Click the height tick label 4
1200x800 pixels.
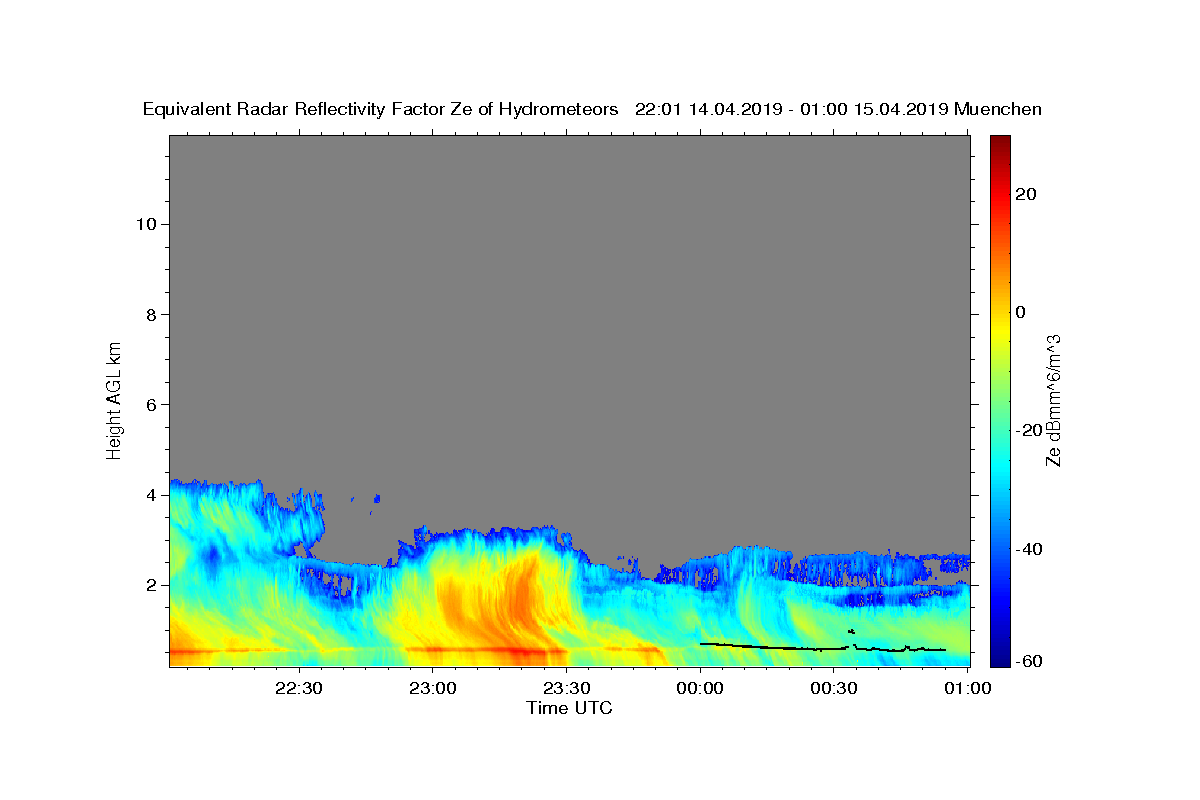152,495
